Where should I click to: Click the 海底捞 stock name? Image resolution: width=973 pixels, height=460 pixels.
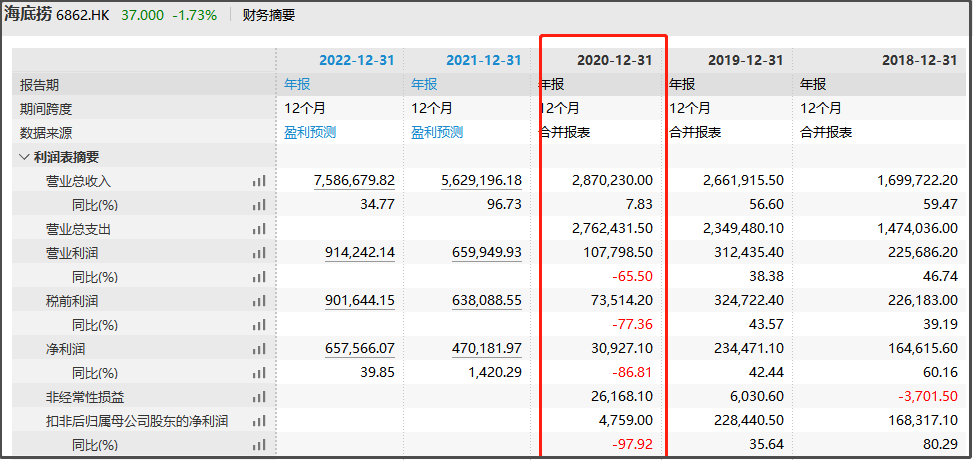(x=28, y=16)
